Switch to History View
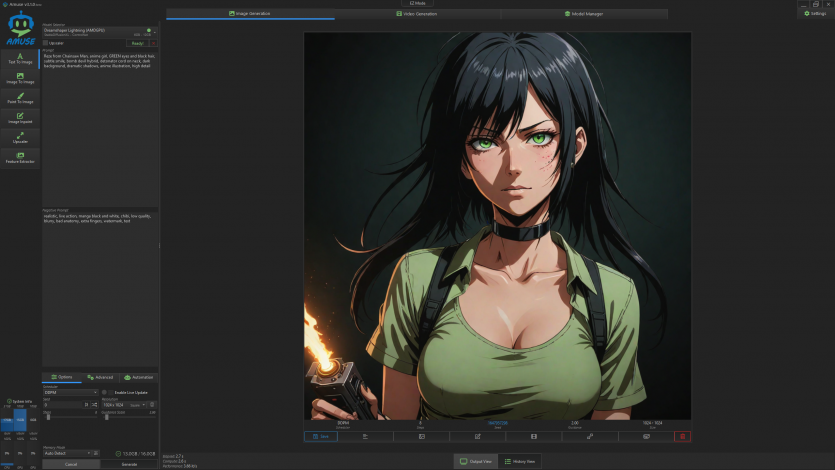 point(520,461)
